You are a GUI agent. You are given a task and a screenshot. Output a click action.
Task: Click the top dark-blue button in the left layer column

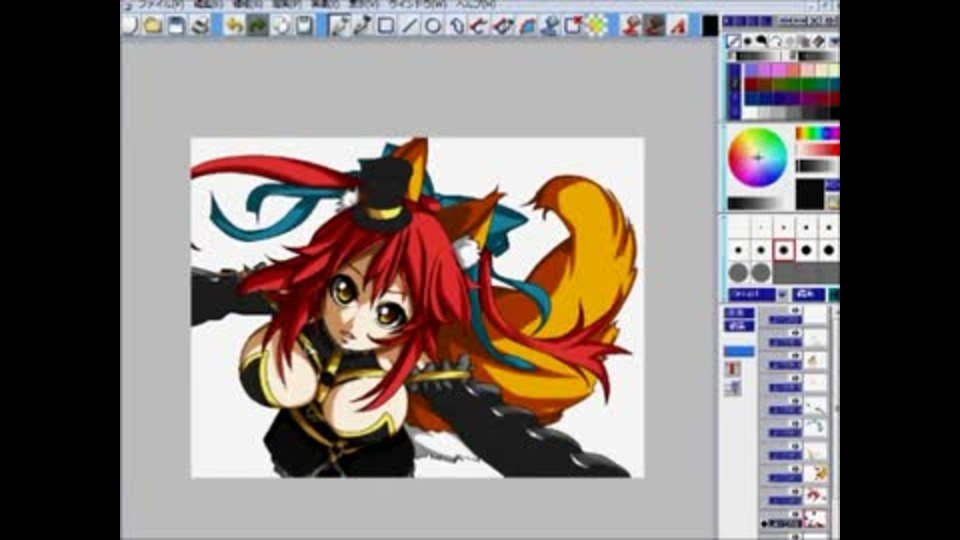click(x=739, y=313)
